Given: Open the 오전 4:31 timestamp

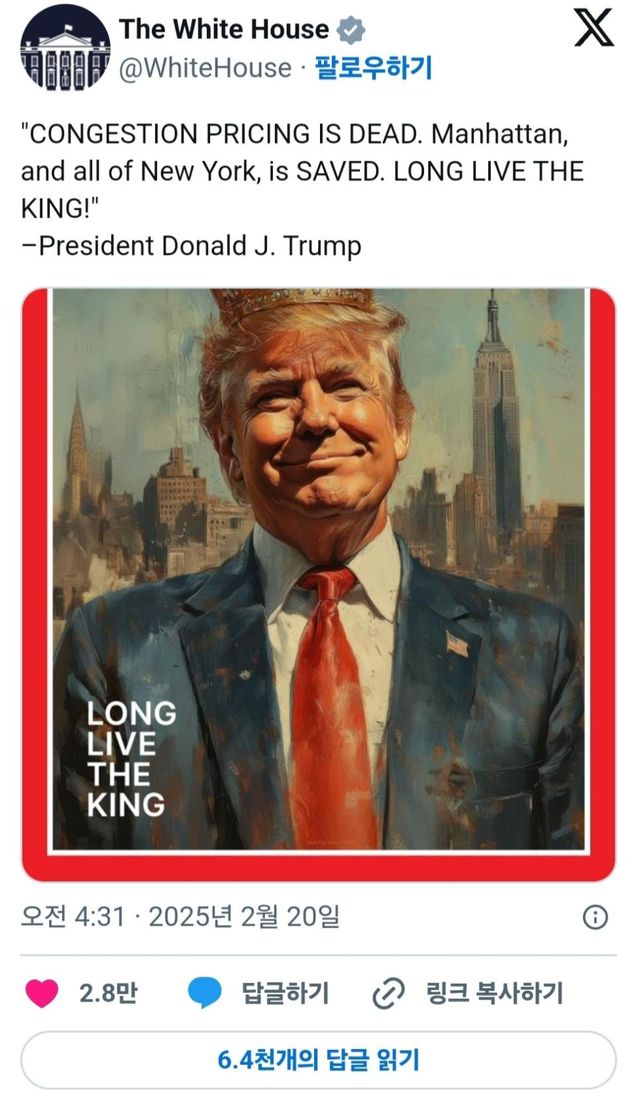Looking at the screenshot, I should click(x=73, y=916).
